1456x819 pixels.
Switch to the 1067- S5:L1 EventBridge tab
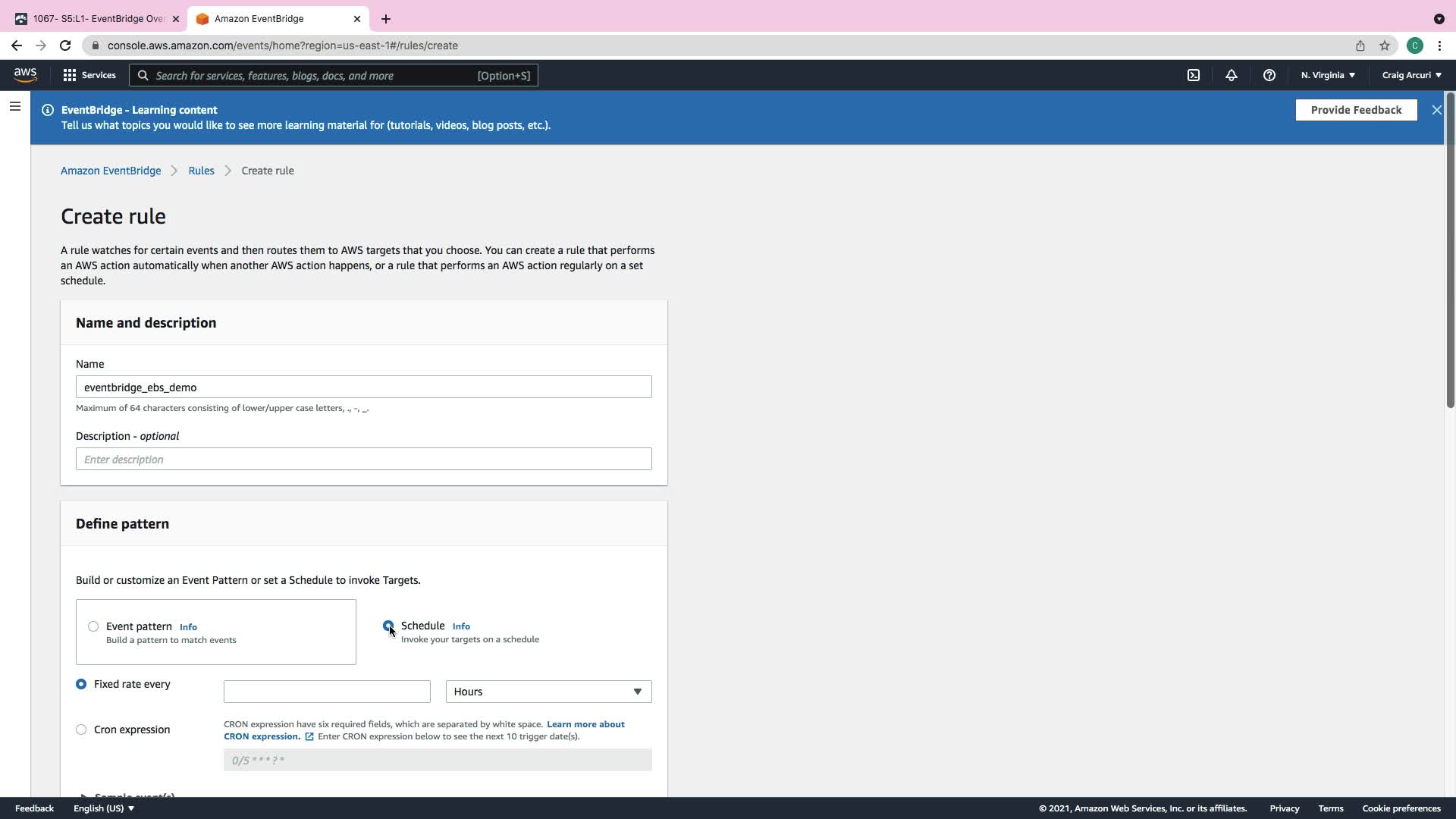99,19
